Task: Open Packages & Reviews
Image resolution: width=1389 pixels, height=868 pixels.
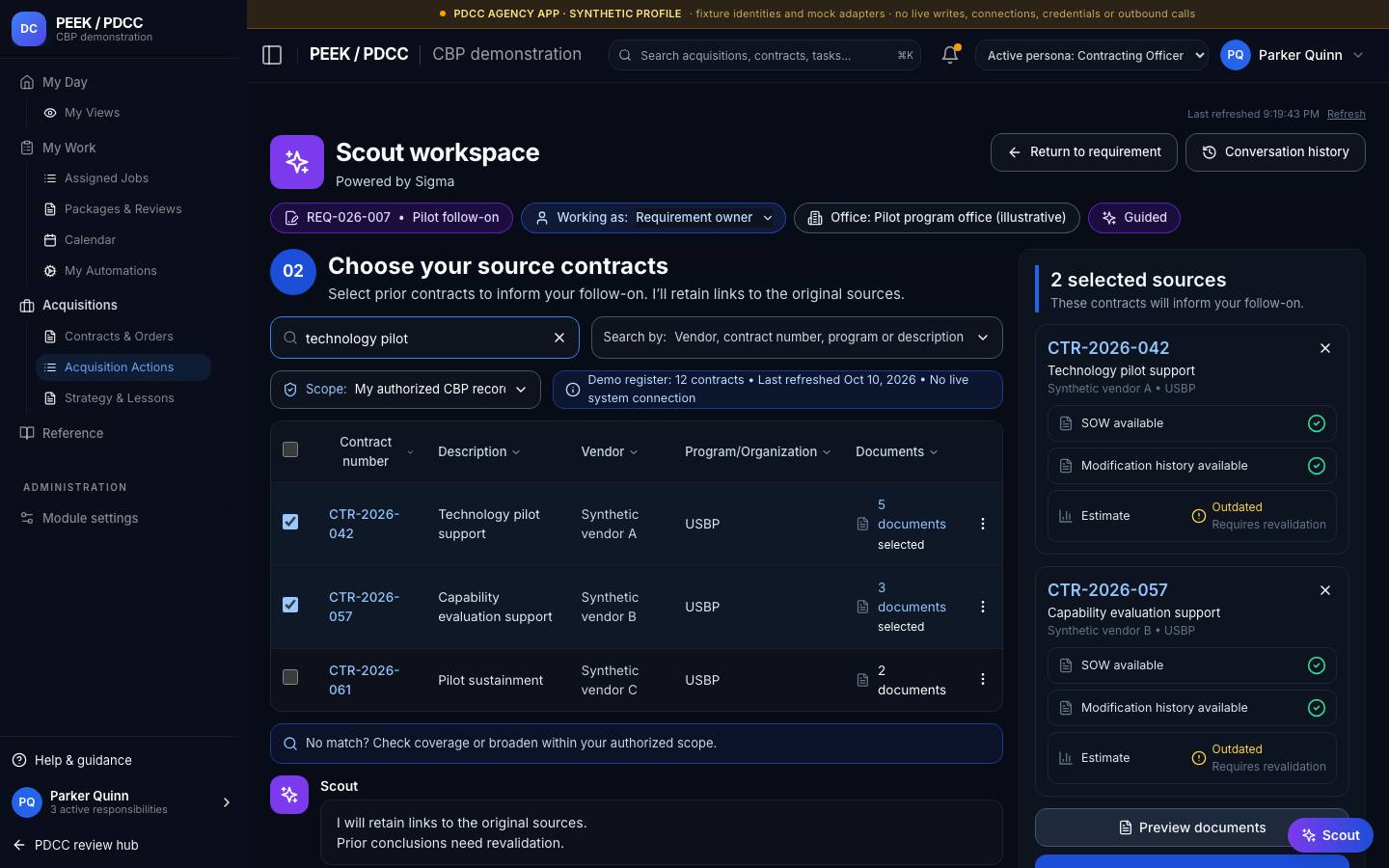Action: coord(123,209)
